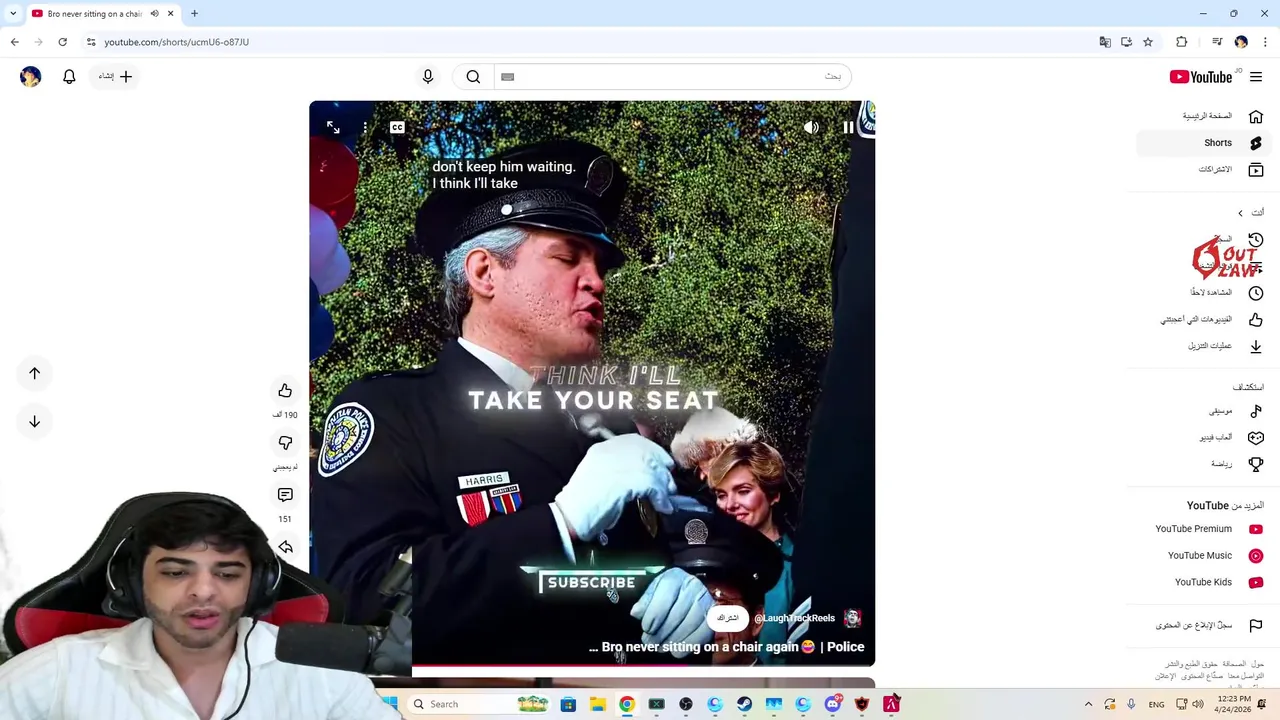The image size is (1280, 720).
Task: Expand the You section chevron
Action: pyautogui.click(x=1241, y=213)
